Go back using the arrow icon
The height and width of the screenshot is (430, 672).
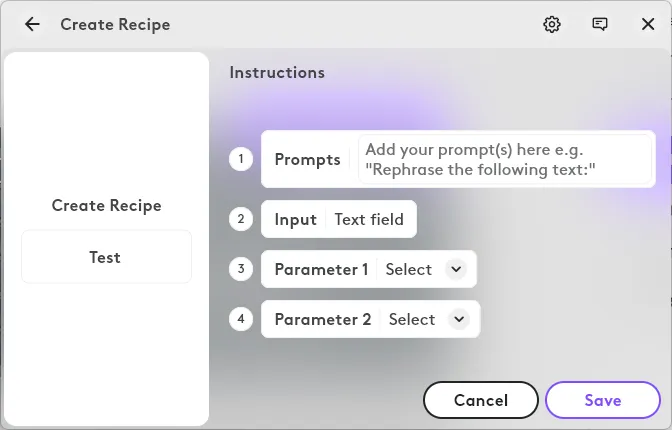pyautogui.click(x=33, y=24)
